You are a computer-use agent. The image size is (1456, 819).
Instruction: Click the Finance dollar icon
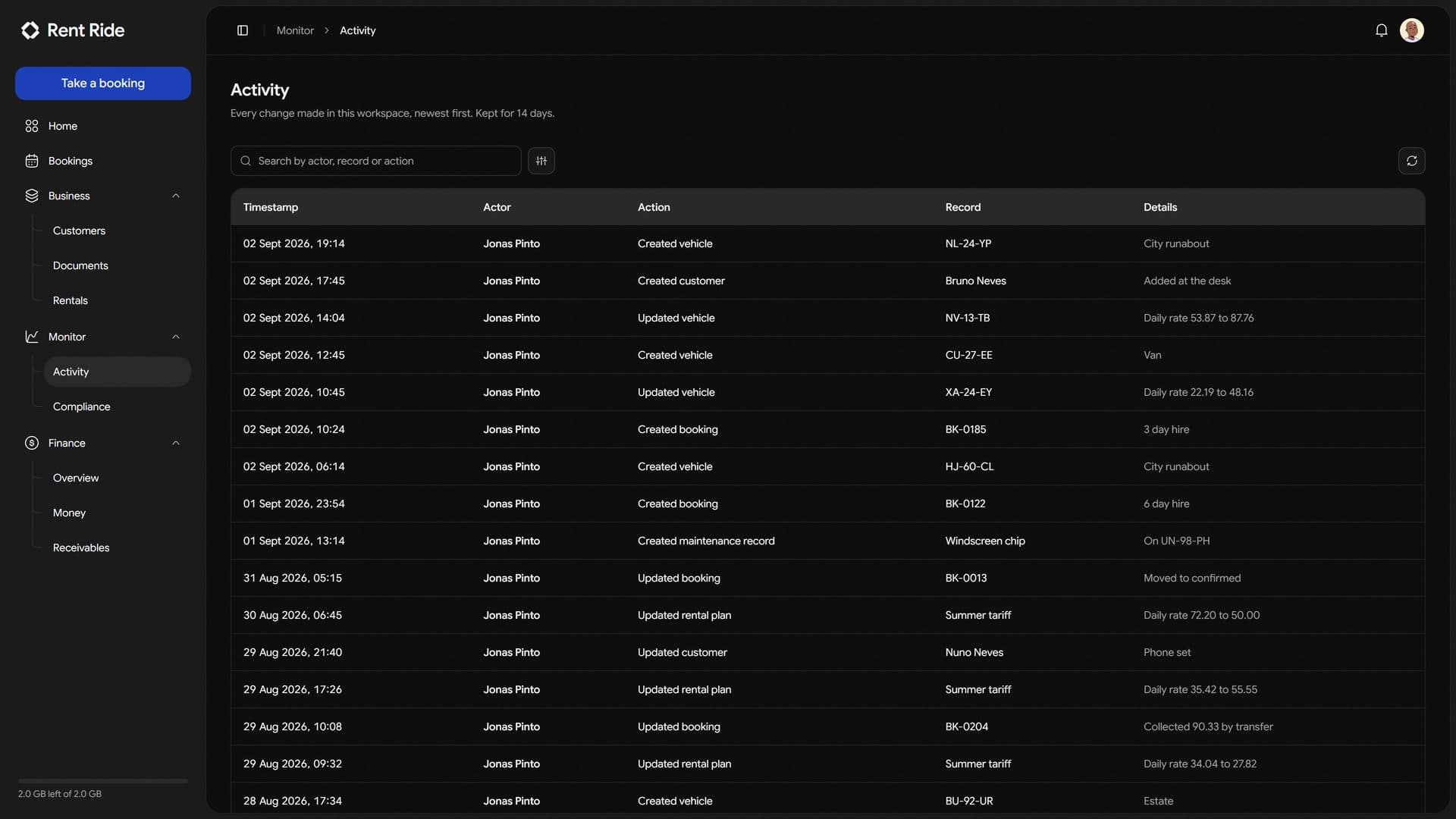pyautogui.click(x=32, y=443)
